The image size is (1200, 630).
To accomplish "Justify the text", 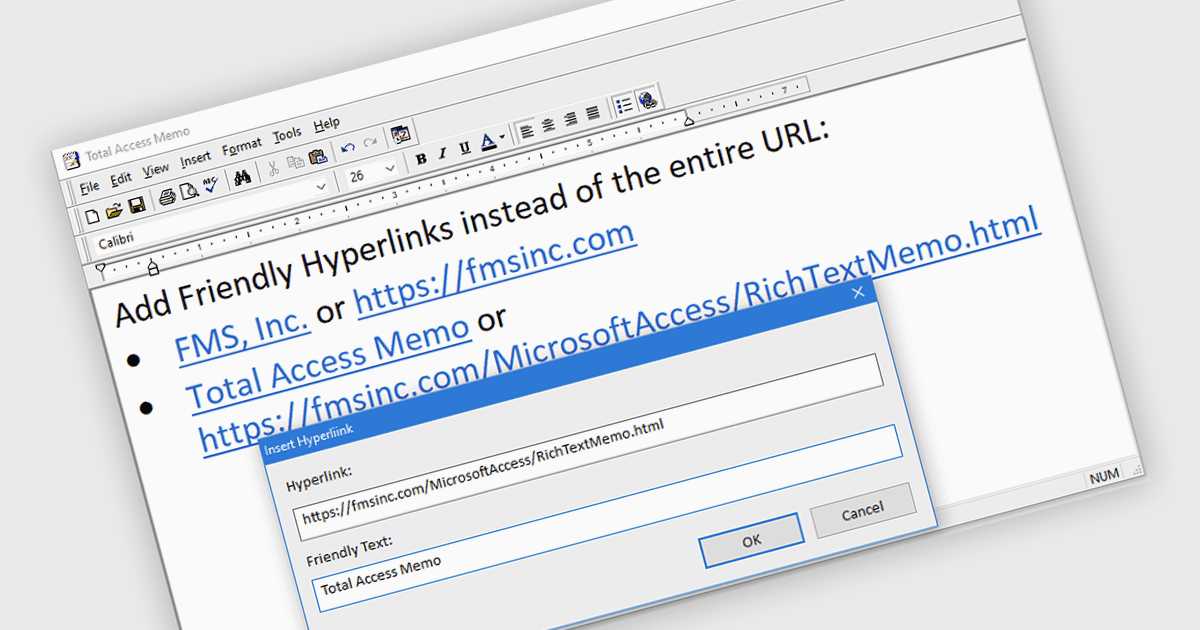I will click(592, 113).
